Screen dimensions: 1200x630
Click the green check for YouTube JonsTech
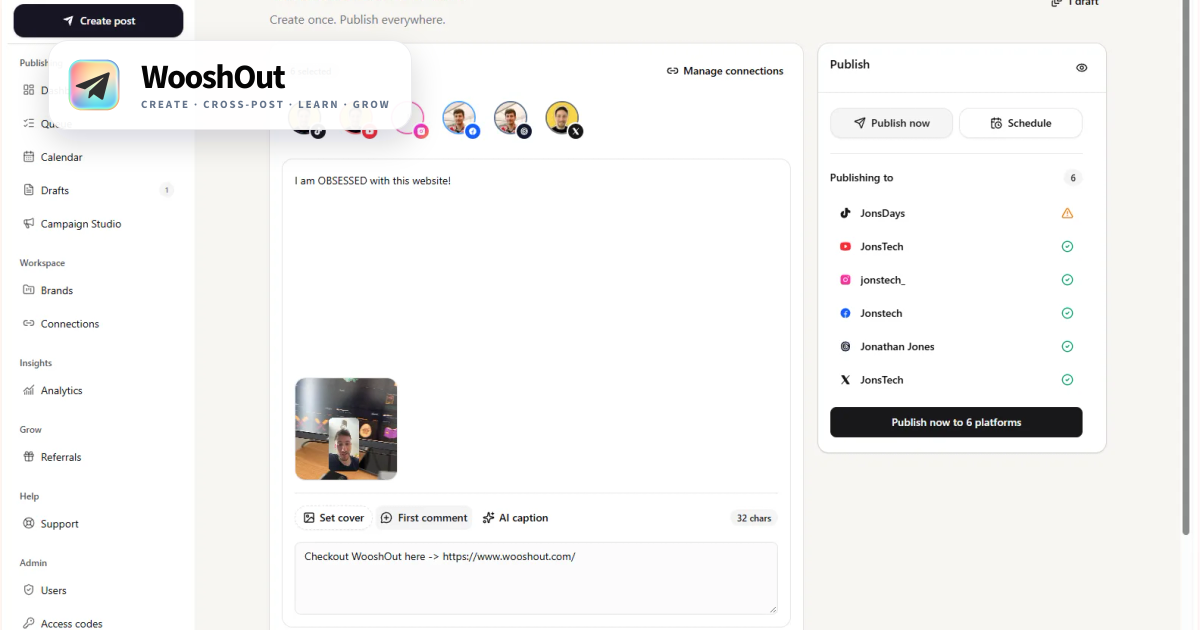tap(1067, 246)
